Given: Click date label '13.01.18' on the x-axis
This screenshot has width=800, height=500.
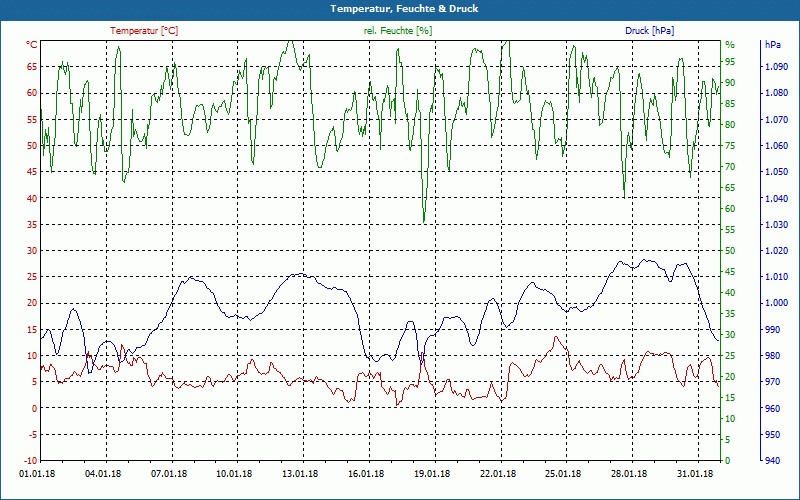Looking at the screenshot, I should pyautogui.click(x=300, y=473).
